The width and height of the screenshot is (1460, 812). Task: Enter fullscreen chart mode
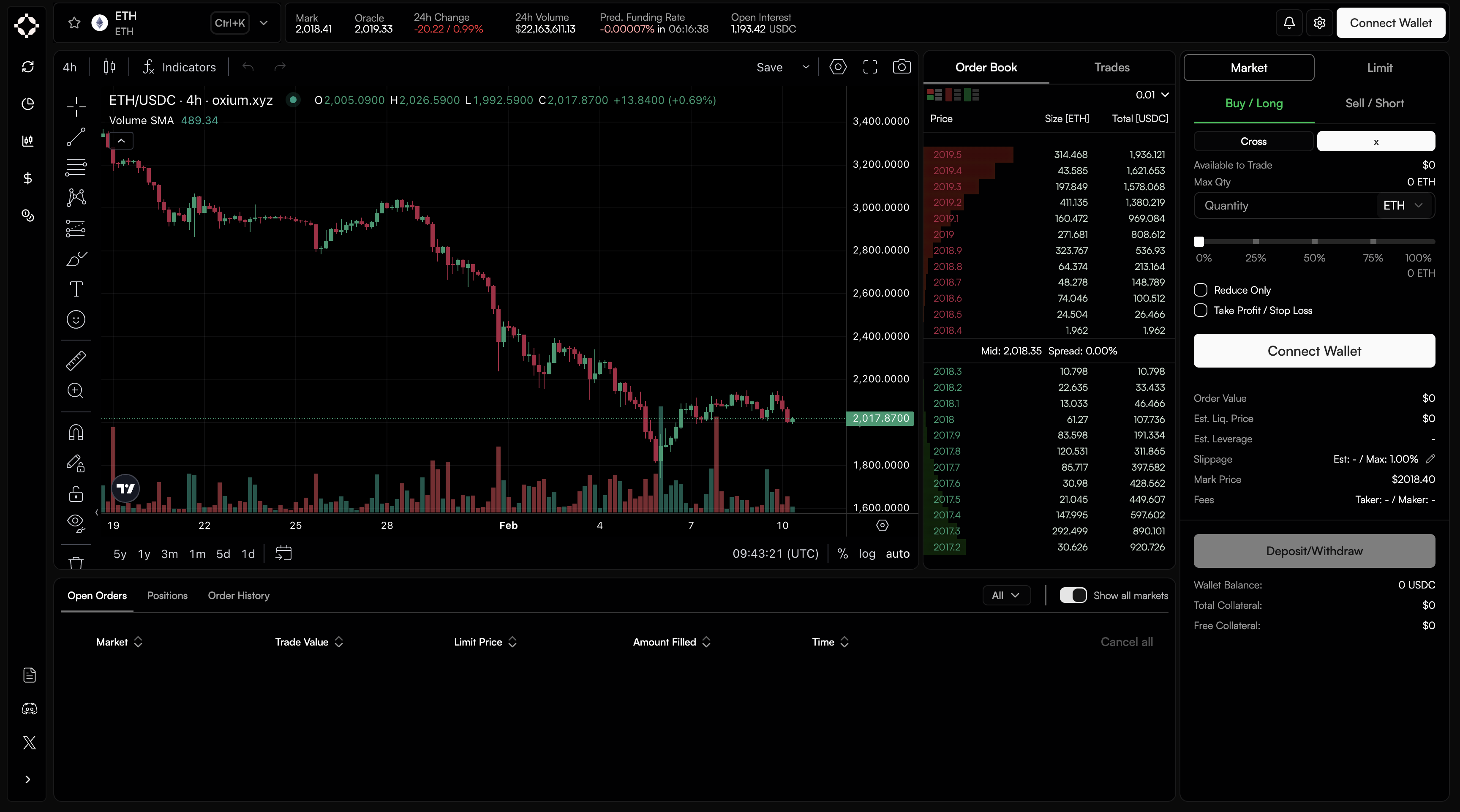870,67
